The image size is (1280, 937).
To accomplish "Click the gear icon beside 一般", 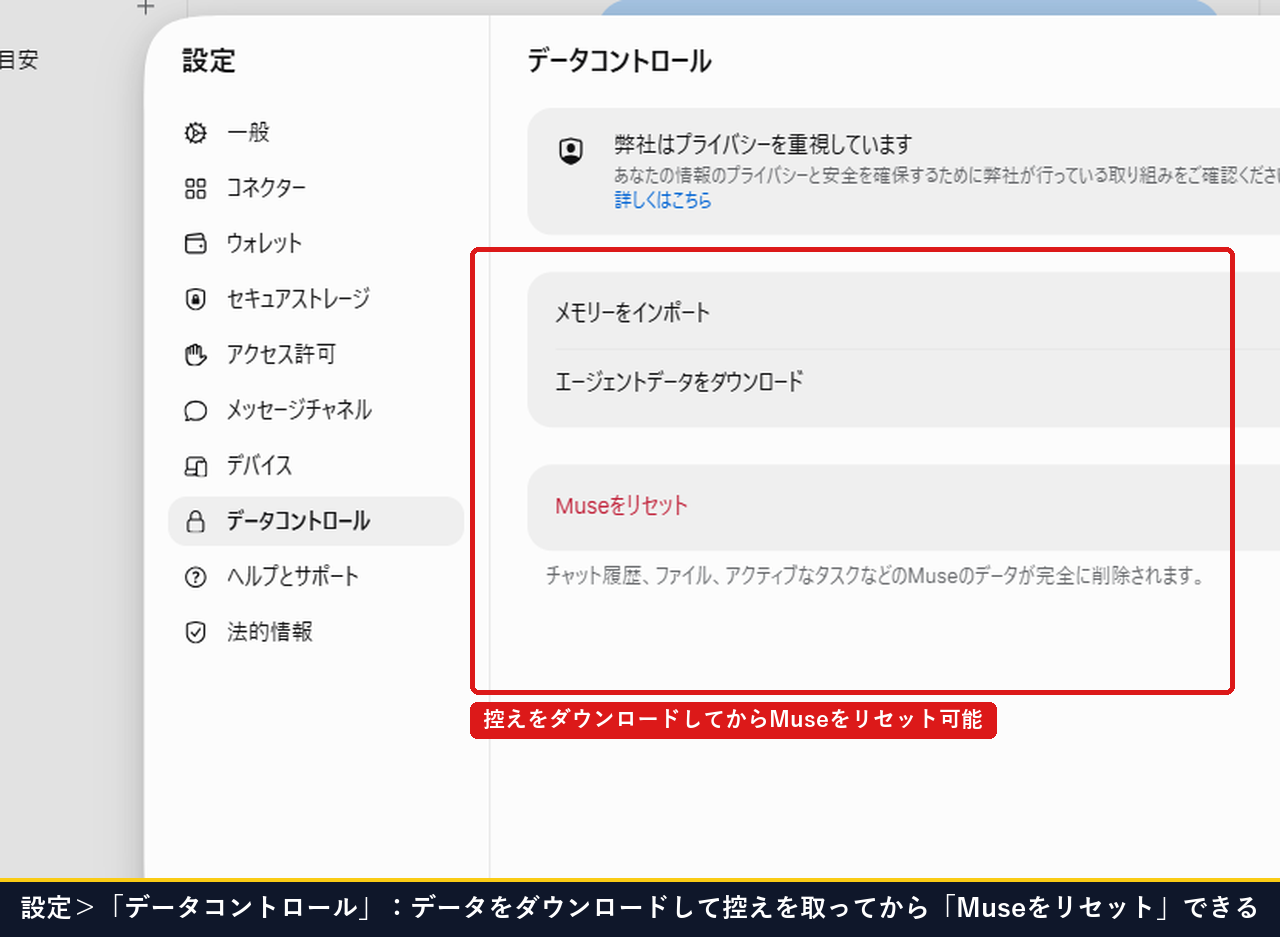I will tap(196, 133).
